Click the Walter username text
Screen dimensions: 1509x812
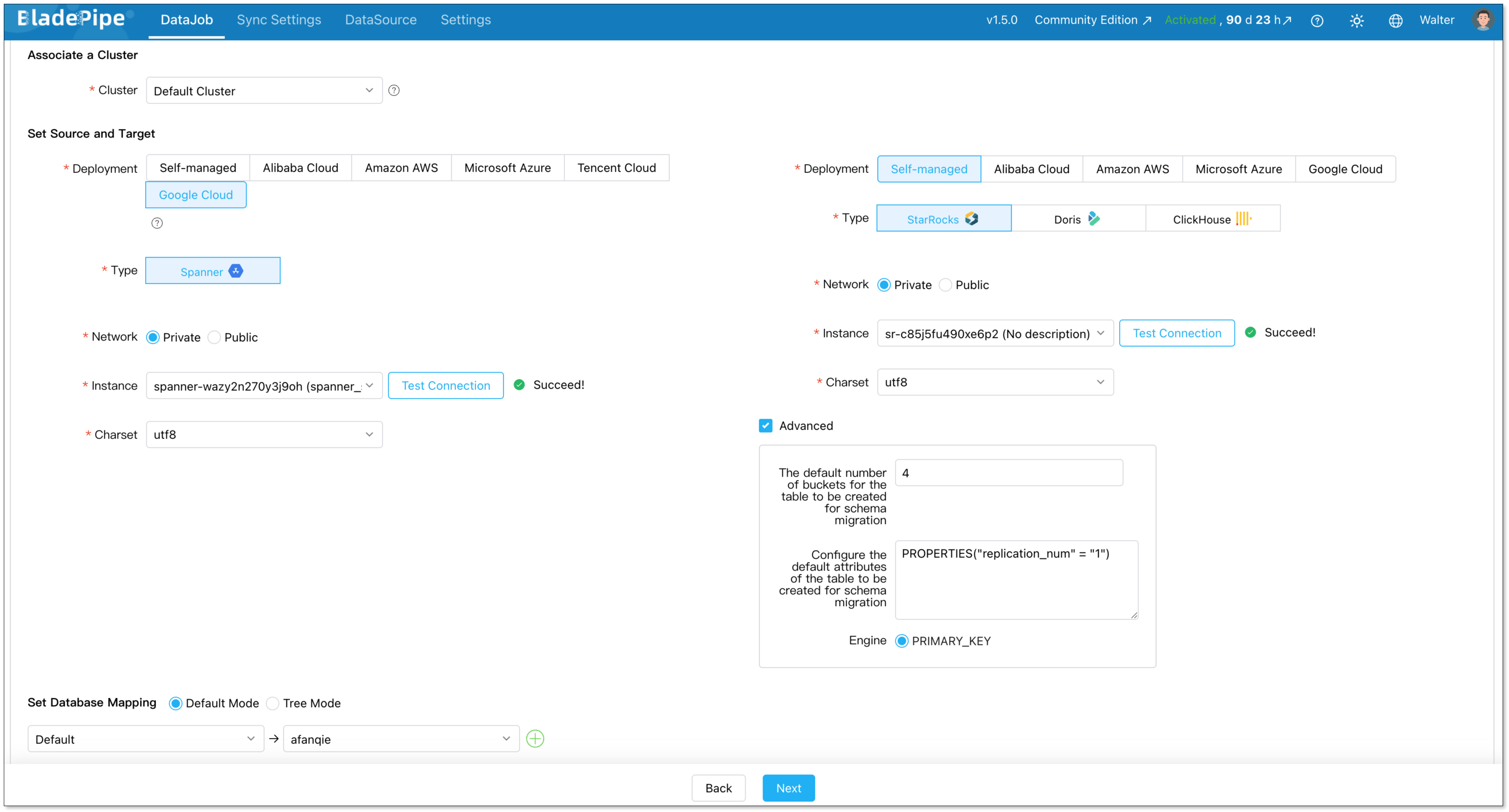tap(1436, 20)
